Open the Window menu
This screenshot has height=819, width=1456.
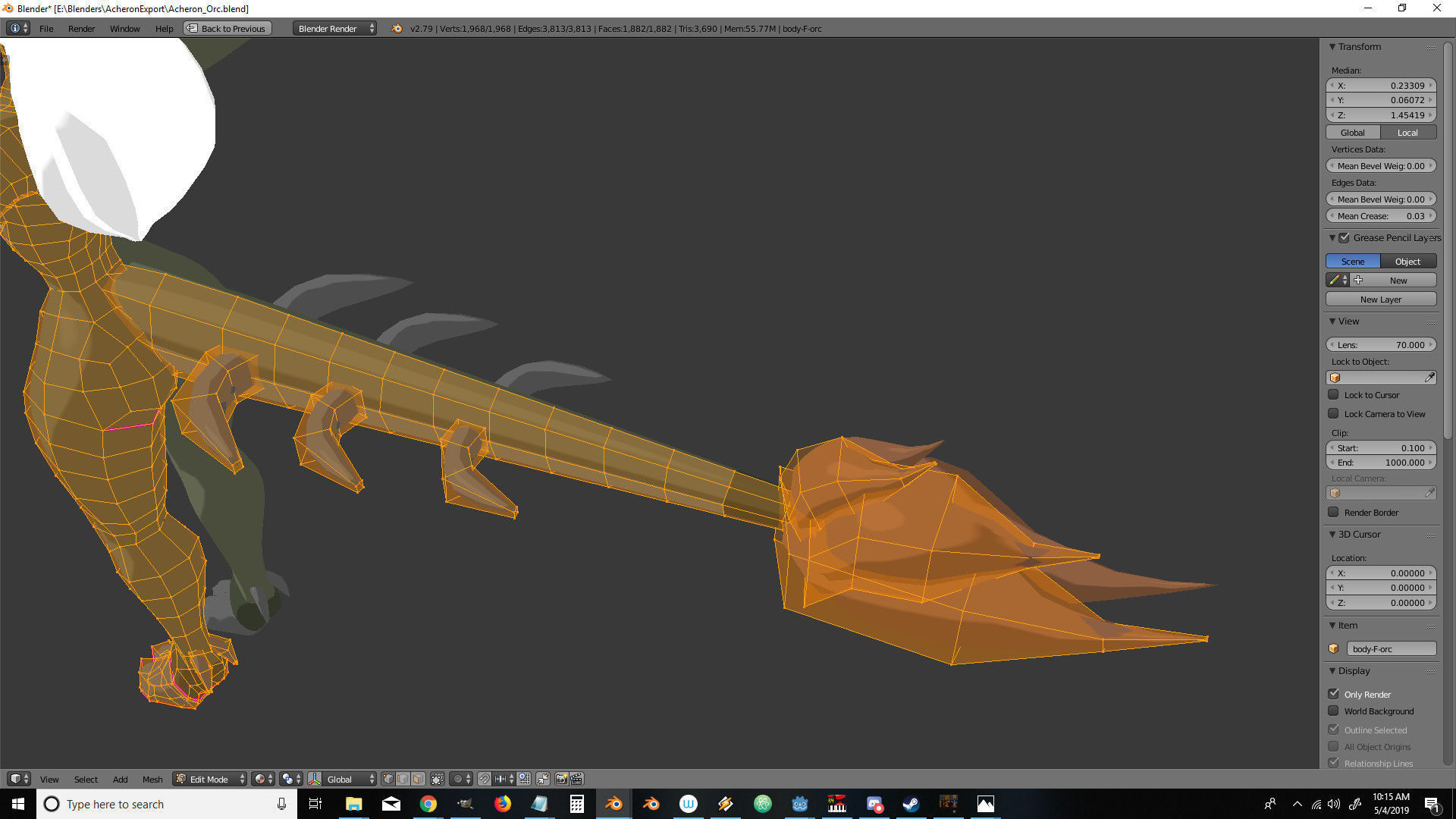click(124, 28)
